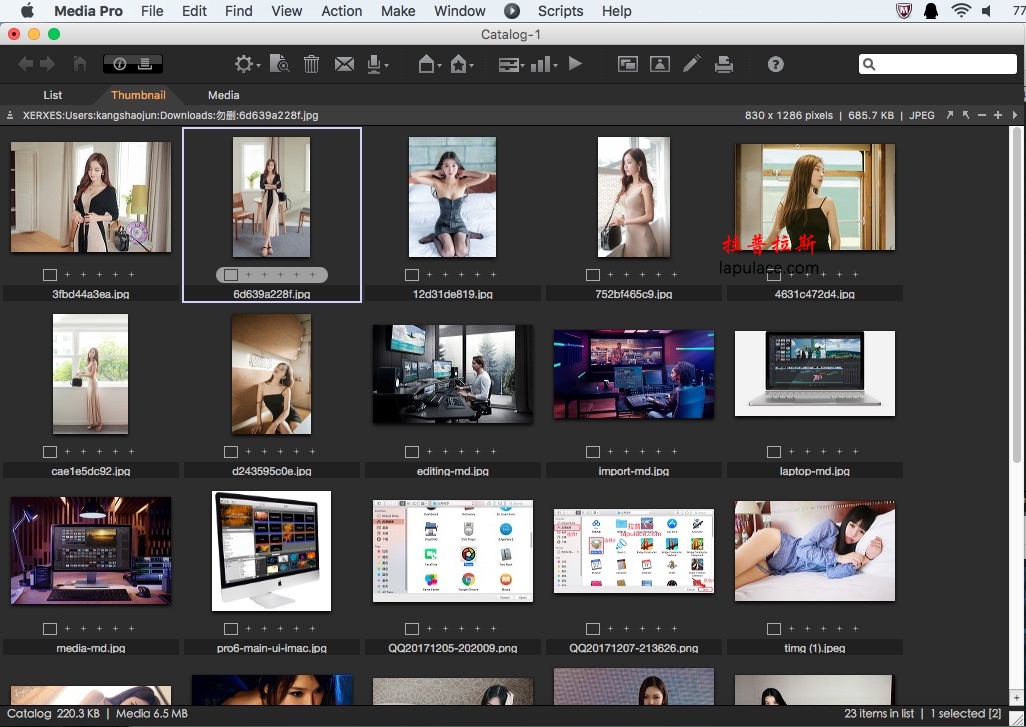Click the up-left arrow icon in path bar
The image size is (1026, 727).
pyautogui.click(x=966, y=115)
